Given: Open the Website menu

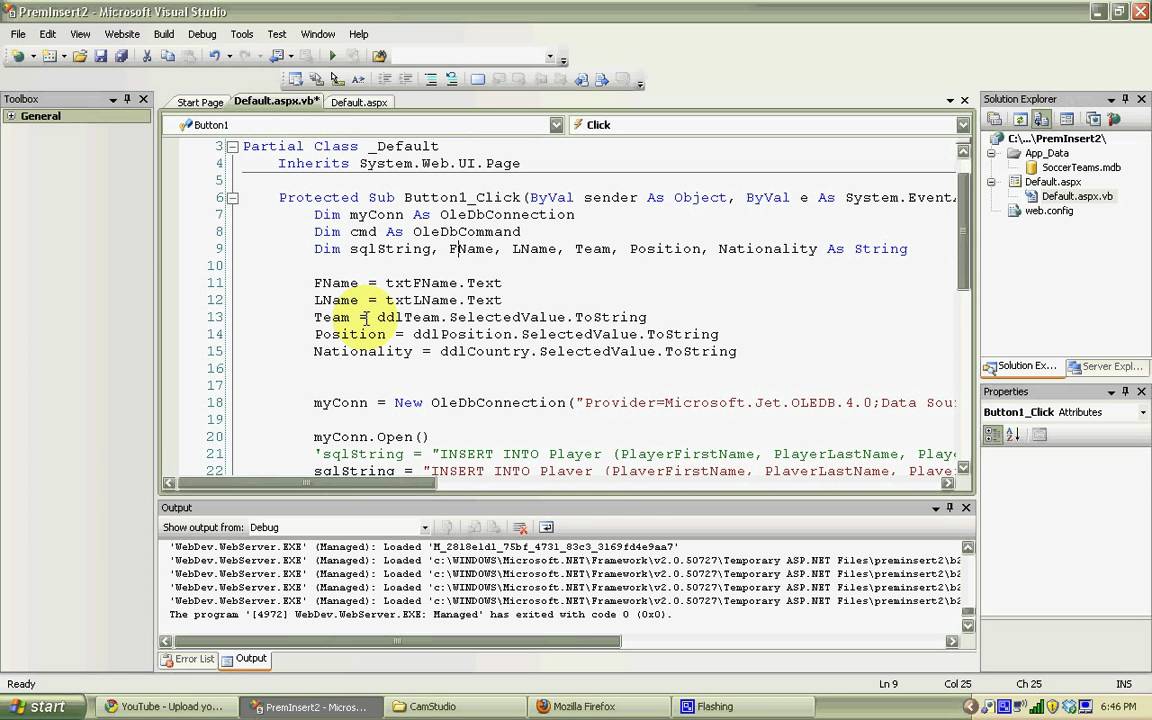Looking at the screenshot, I should tap(122, 34).
